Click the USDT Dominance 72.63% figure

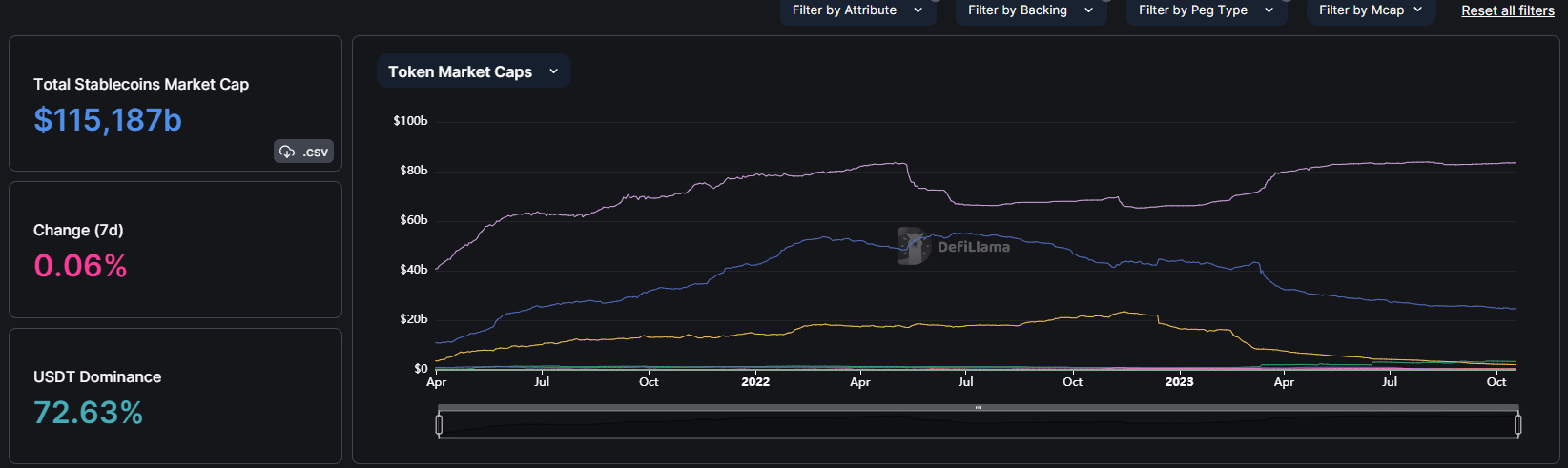point(88,413)
